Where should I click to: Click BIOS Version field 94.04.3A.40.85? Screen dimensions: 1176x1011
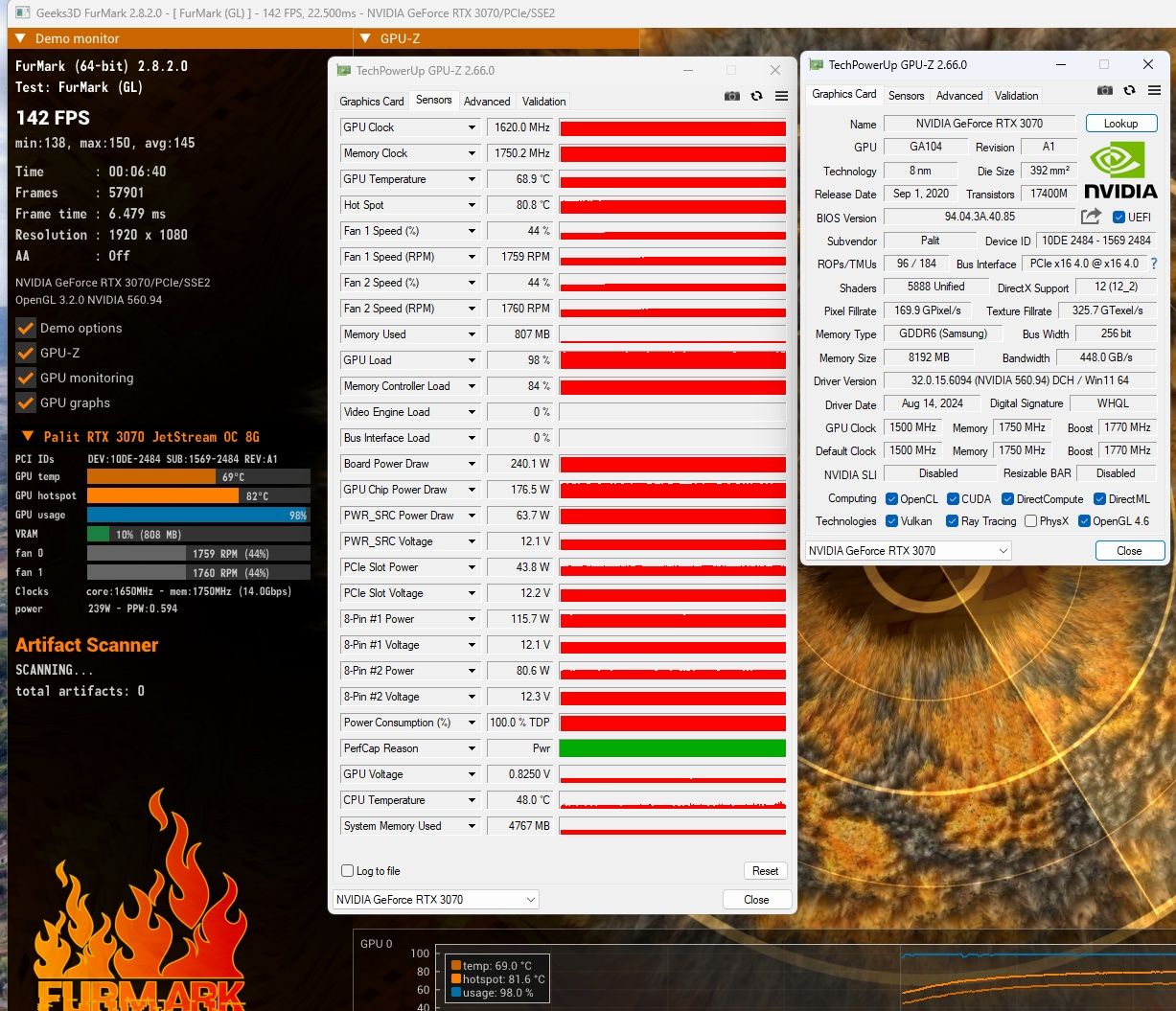point(980,218)
